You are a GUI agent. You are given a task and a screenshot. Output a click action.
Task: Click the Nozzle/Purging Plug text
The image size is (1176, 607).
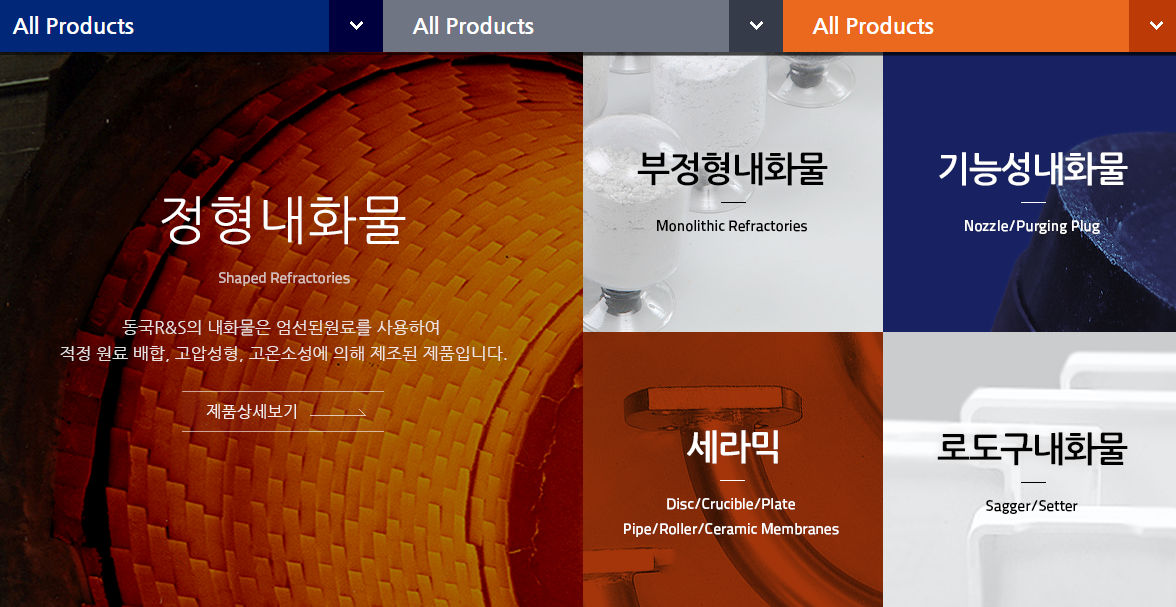click(x=1032, y=226)
